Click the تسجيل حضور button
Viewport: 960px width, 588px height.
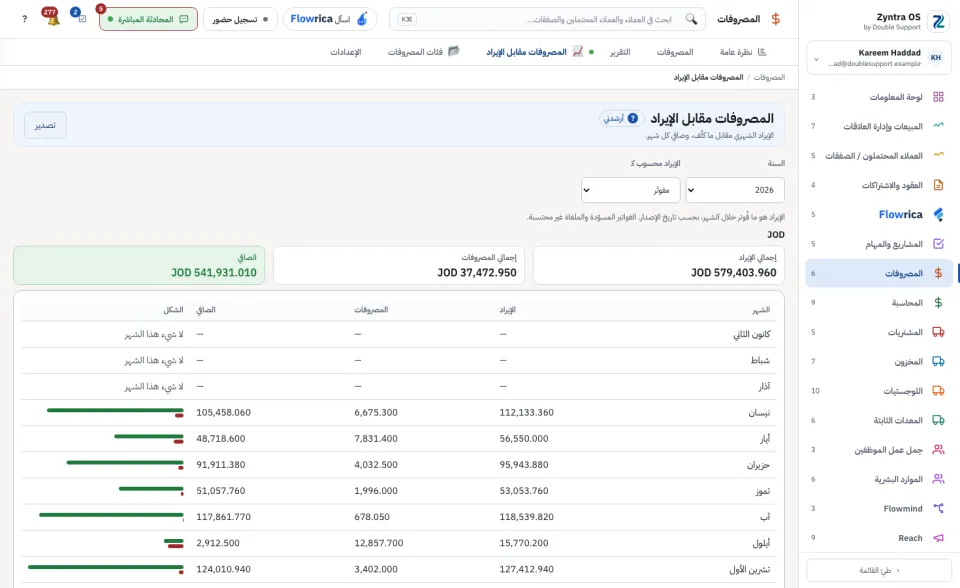coord(240,19)
